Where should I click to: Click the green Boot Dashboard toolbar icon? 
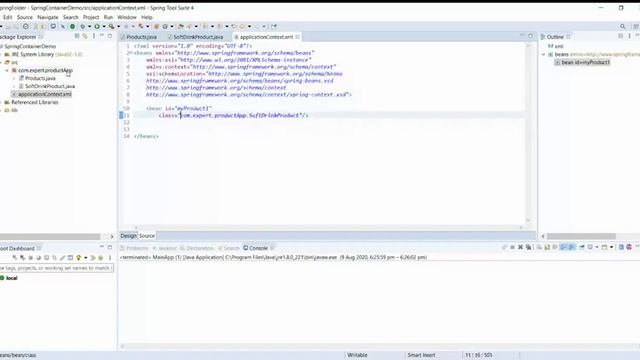pyautogui.click(x=72, y=27)
